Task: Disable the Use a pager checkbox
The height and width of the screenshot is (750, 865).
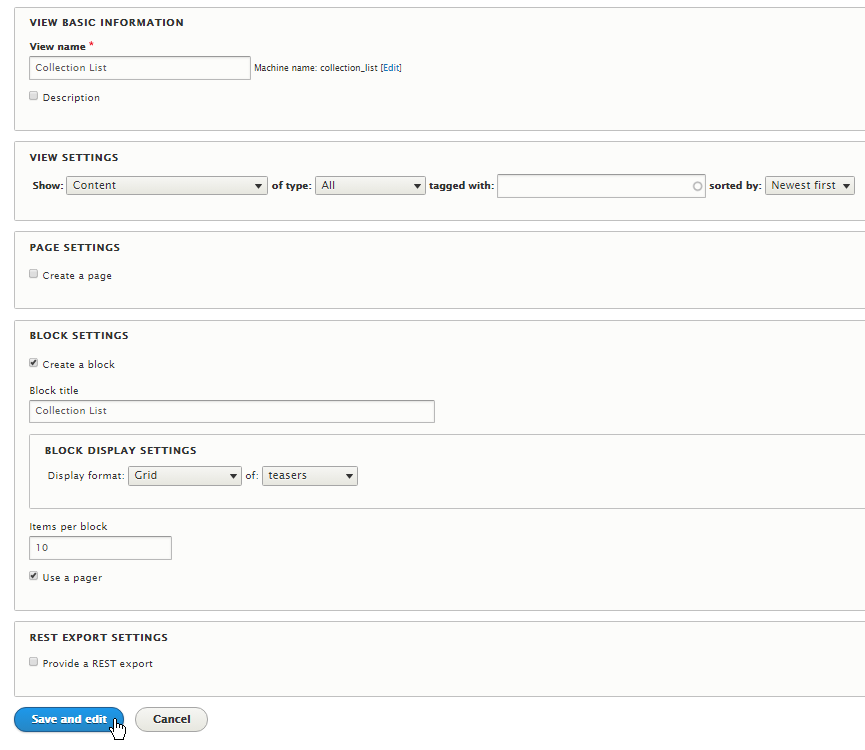Action: 33,575
